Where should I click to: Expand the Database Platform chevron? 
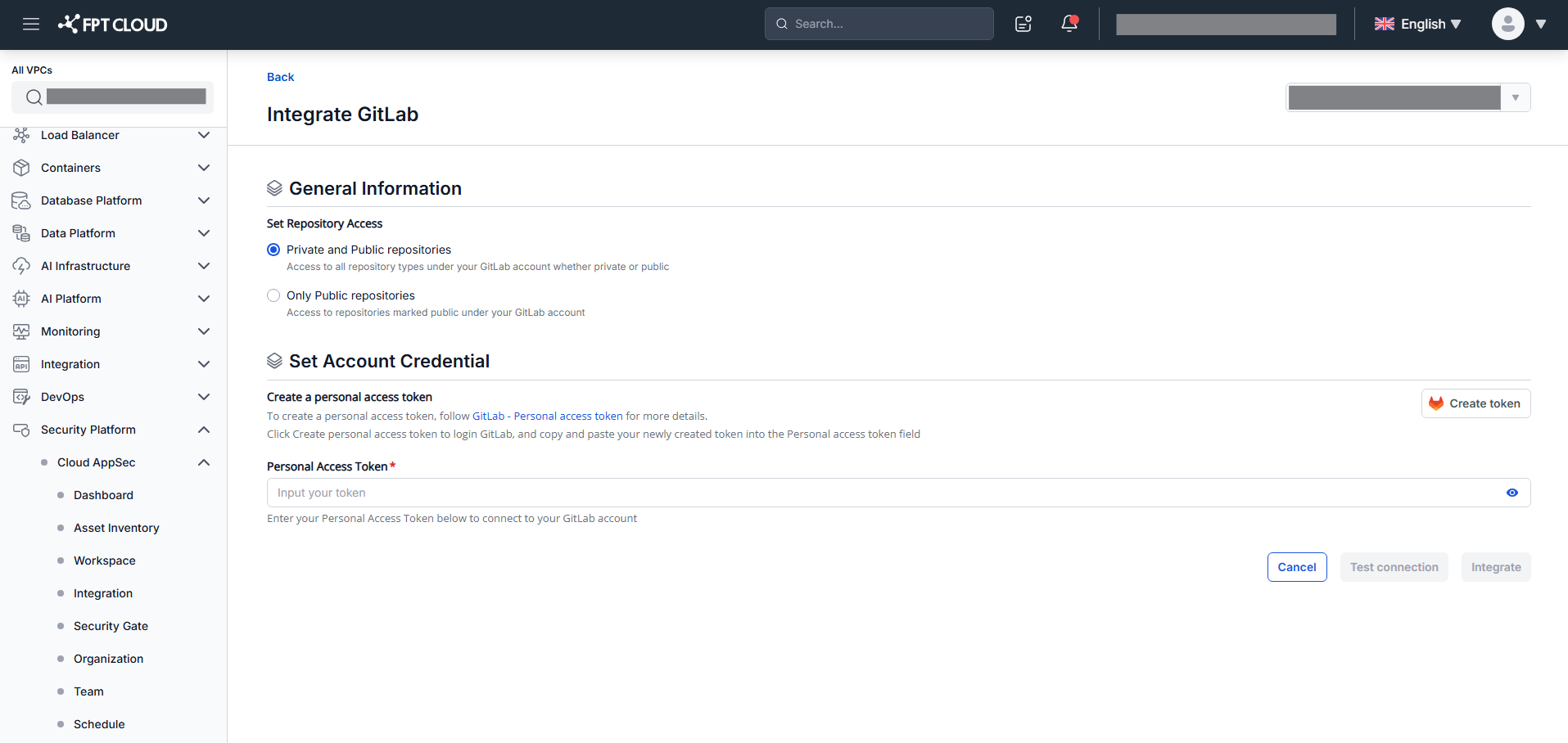point(204,200)
